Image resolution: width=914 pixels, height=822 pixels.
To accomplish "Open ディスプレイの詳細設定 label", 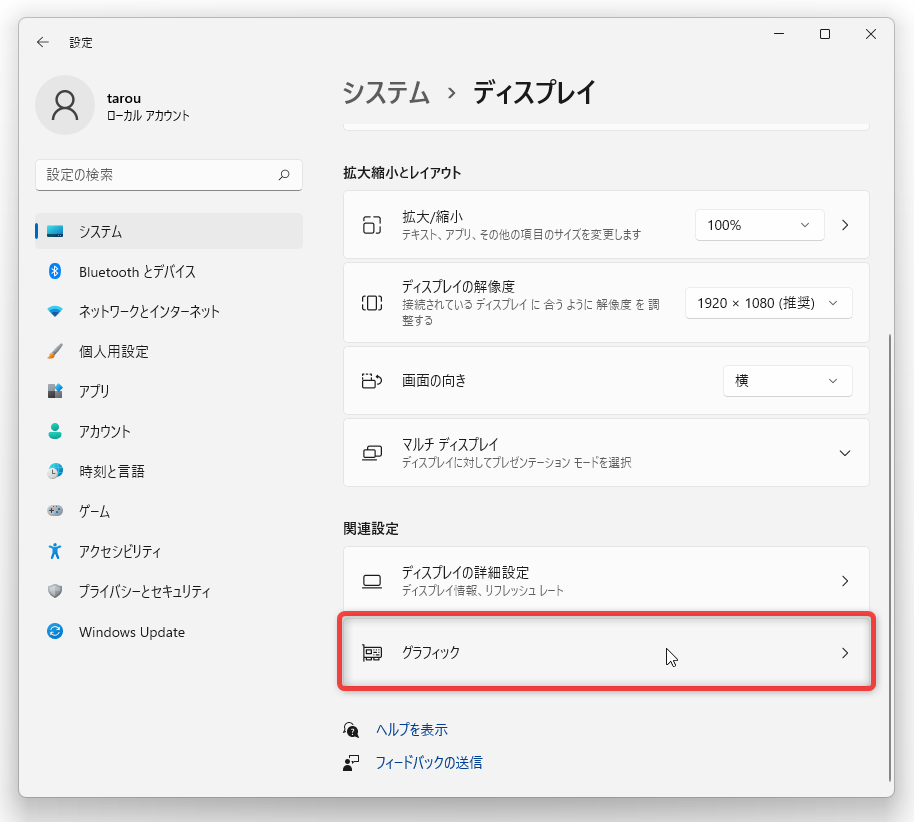I will pyautogui.click(x=465, y=572).
